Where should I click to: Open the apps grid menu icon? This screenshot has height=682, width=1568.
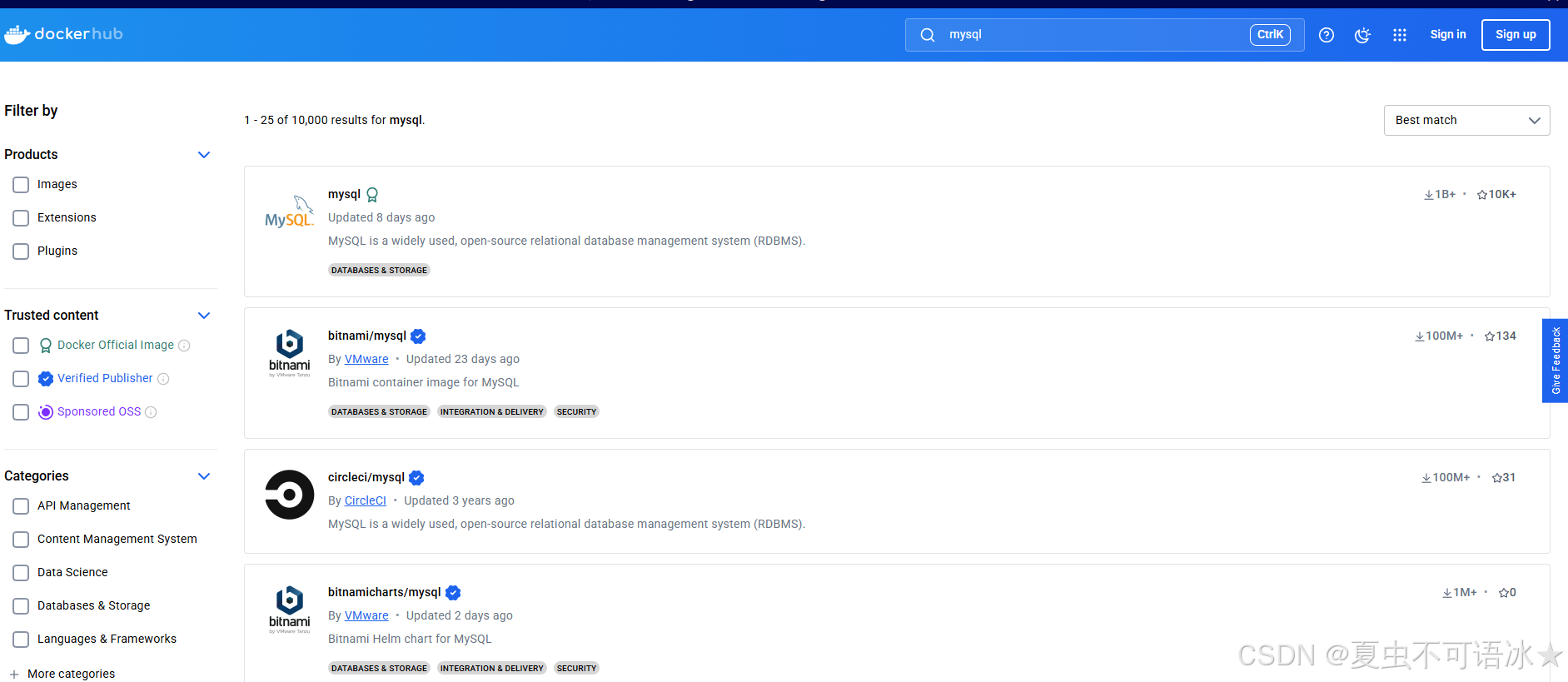1400,35
